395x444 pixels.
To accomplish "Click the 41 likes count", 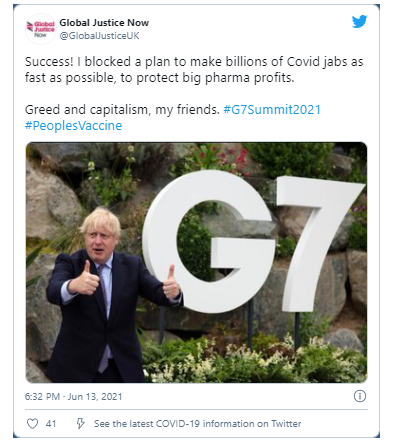I will click(51, 424).
